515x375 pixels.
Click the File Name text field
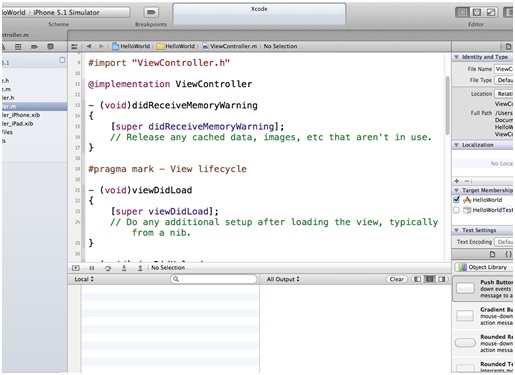point(504,69)
